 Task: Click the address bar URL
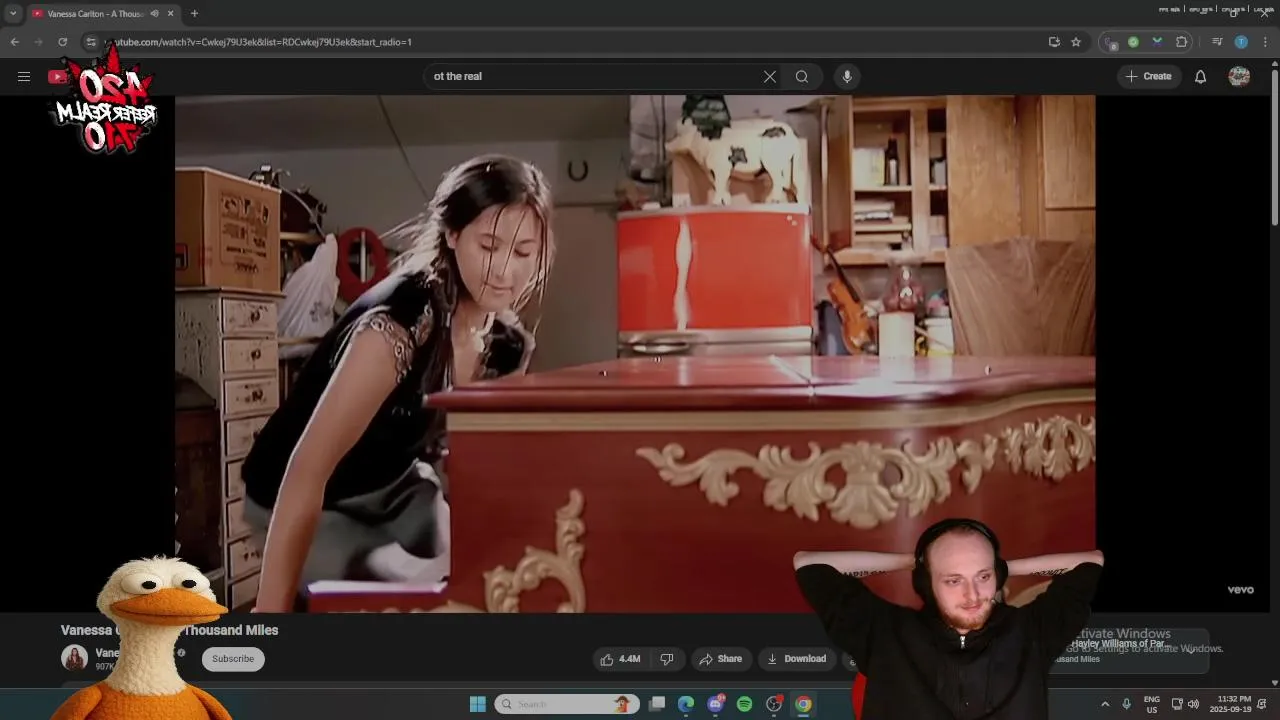tap(260, 42)
